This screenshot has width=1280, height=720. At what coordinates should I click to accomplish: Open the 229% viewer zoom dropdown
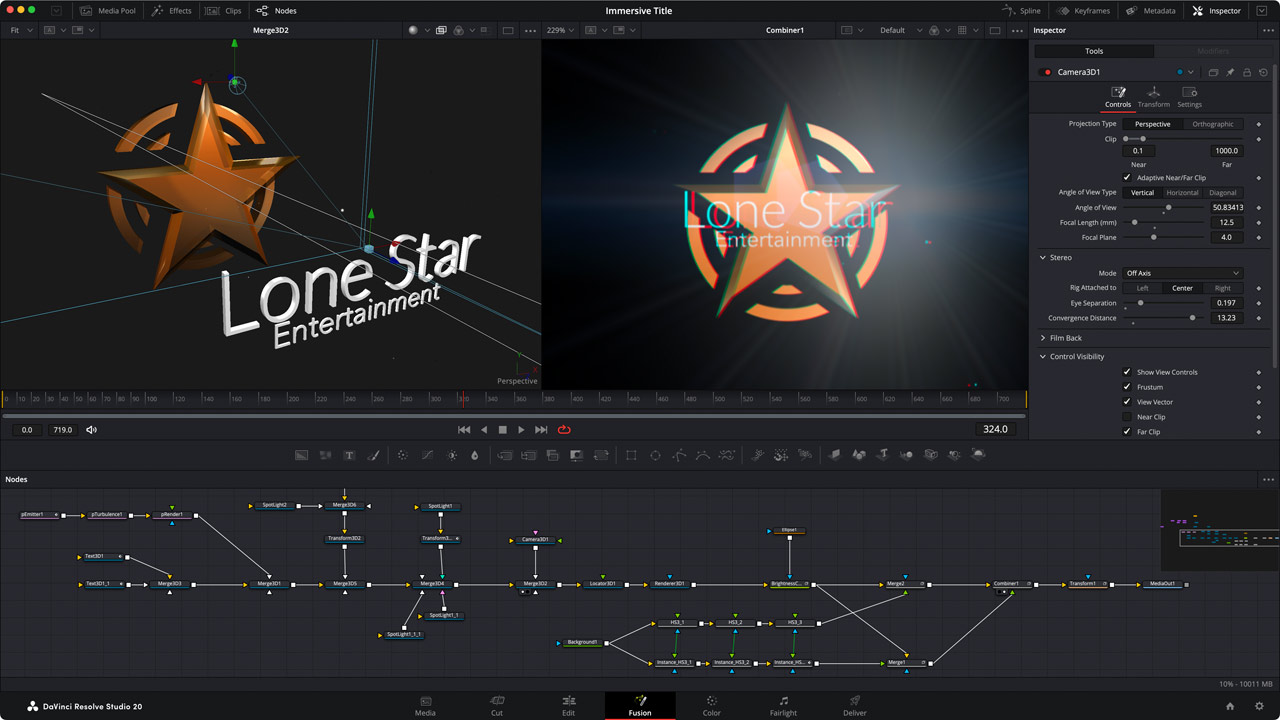561,30
